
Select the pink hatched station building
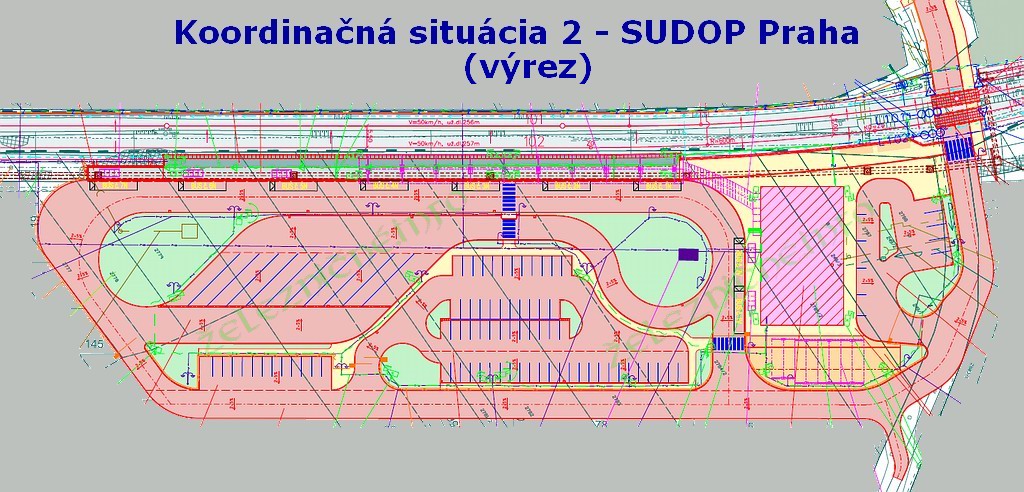click(x=802, y=255)
